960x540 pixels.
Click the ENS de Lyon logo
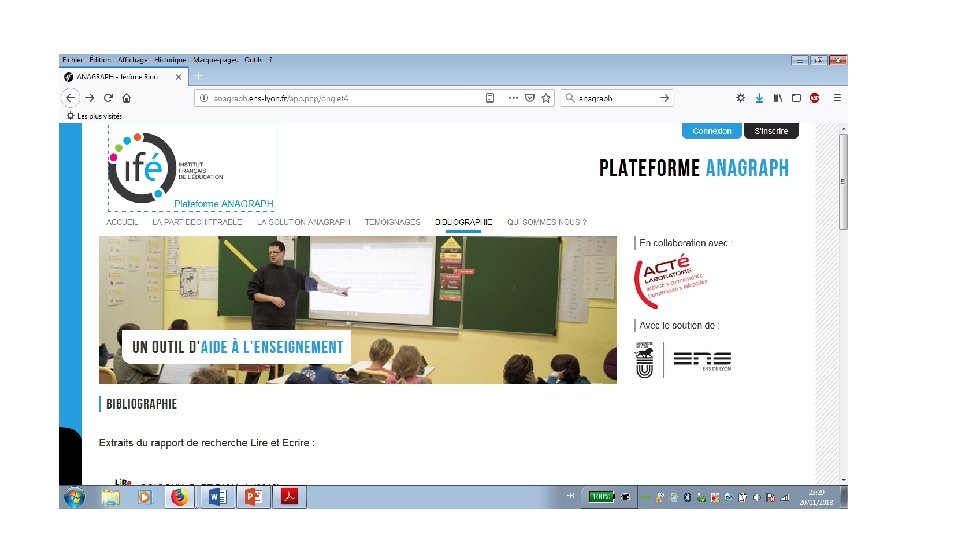pos(702,359)
